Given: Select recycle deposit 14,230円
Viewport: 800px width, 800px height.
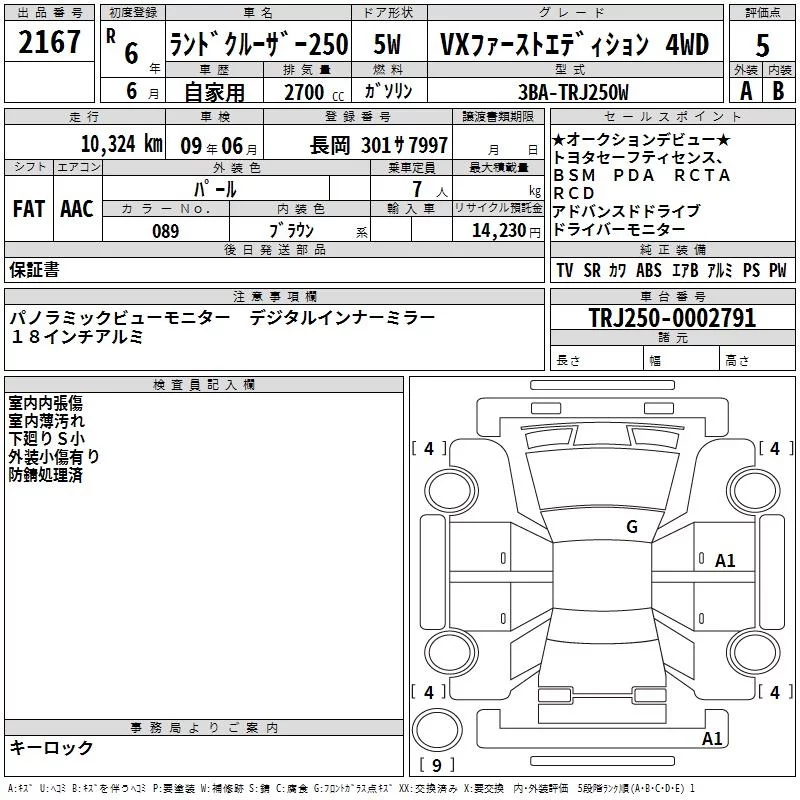Looking at the screenshot, I should (506, 231).
